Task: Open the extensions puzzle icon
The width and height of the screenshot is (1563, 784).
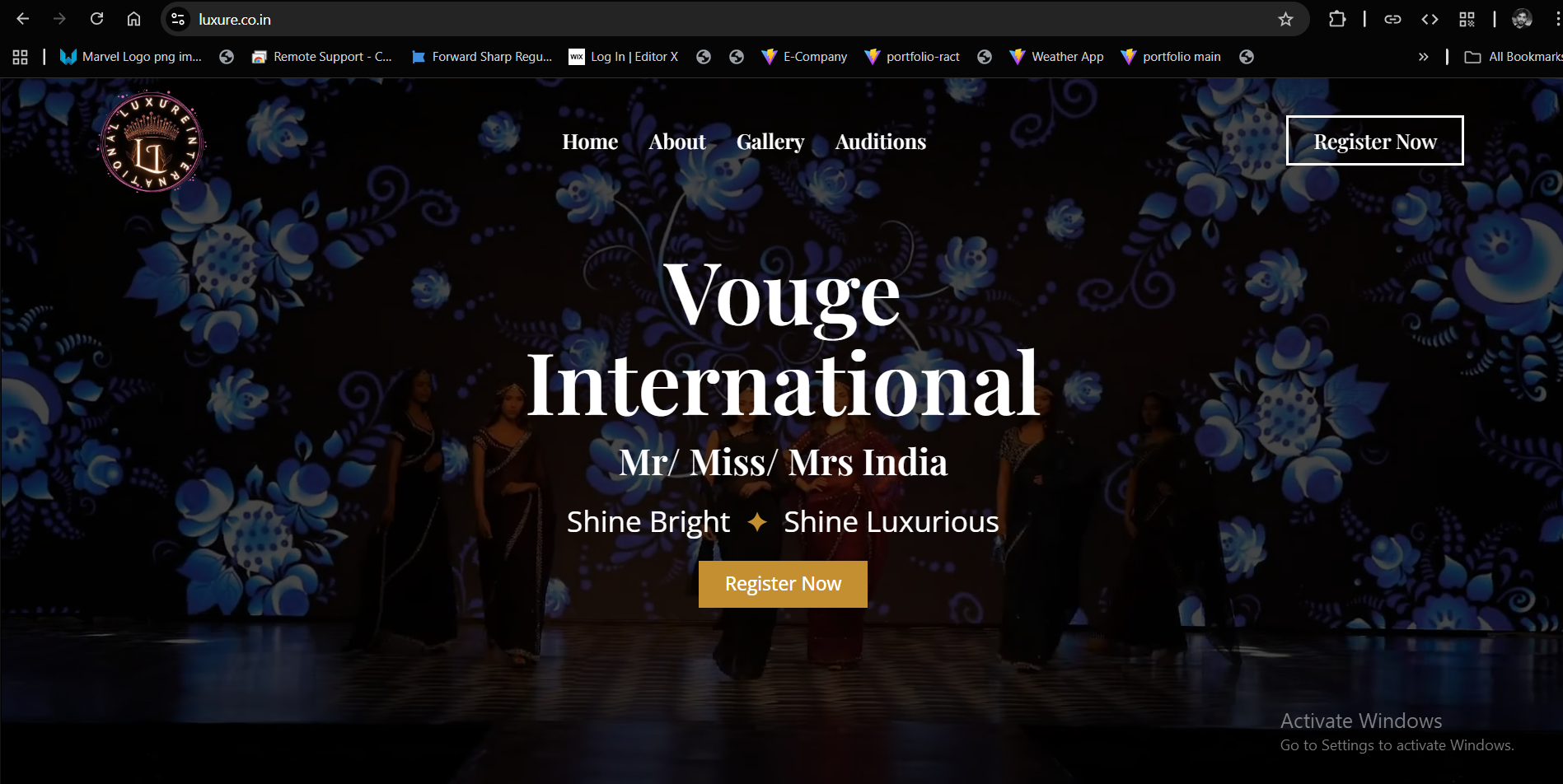Action: [x=1337, y=19]
